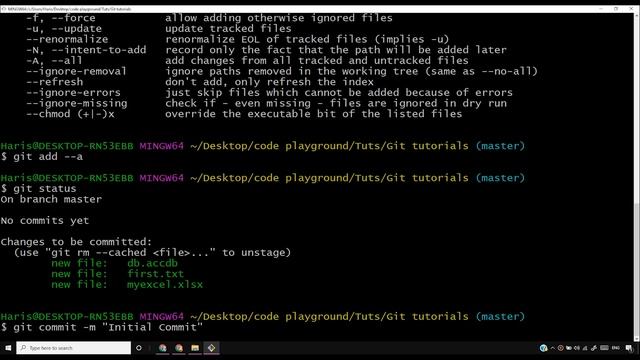Click the window title bar path text
The width and height of the screenshot is (640, 360).
(69, 9)
